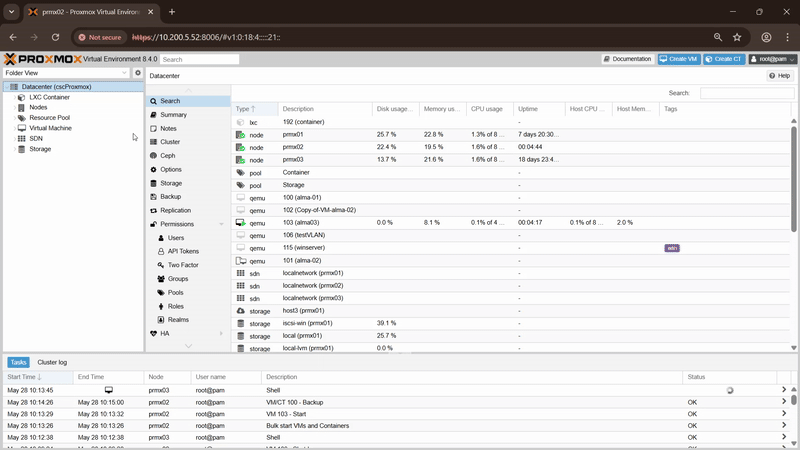This screenshot has width=800, height=450.
Task: Click the console monitor icon in Shell task row
Action: coord(109,390)
